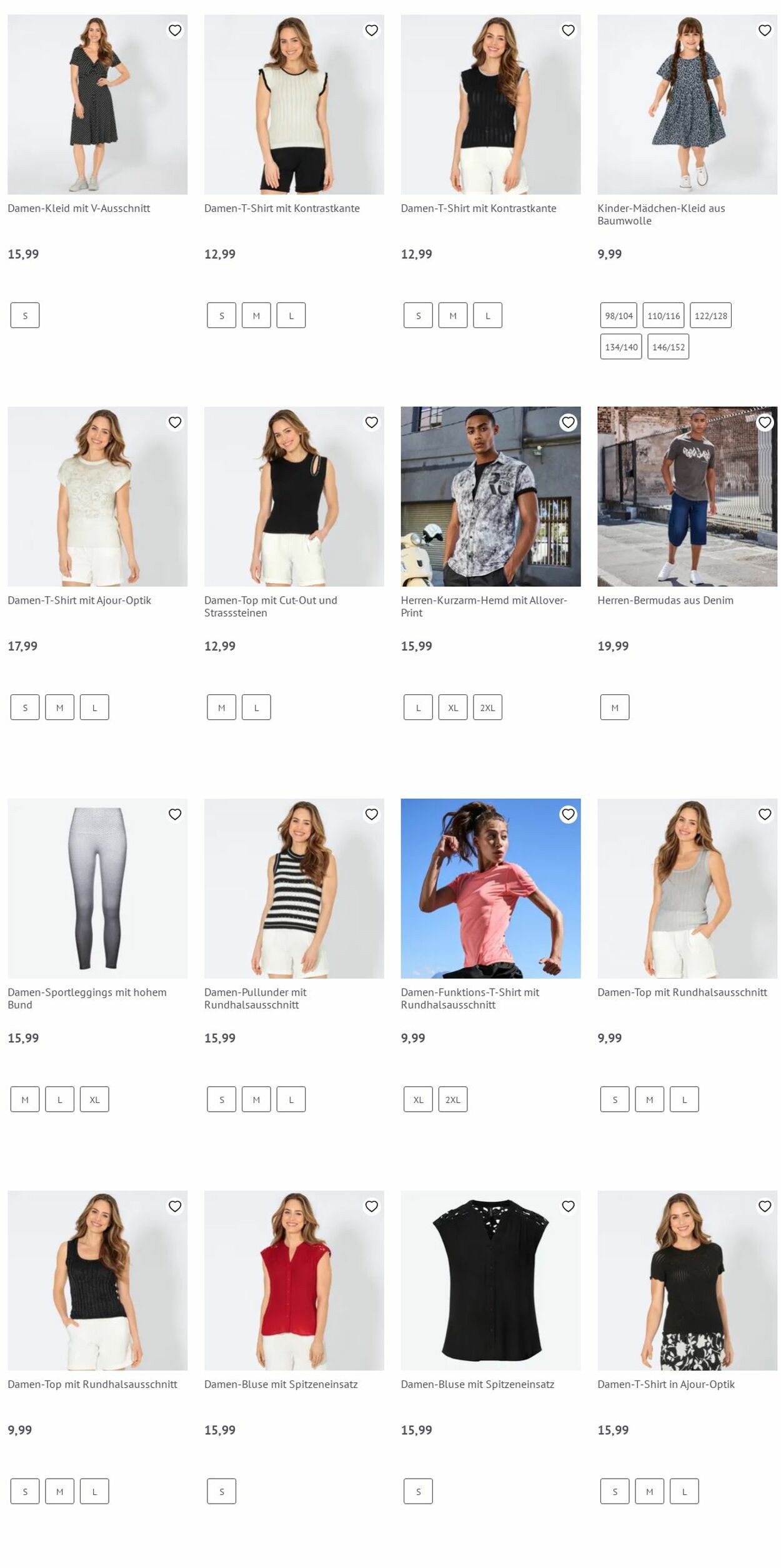Viewport: 781px width, 1568px height.
Task: Select size XL for Damen-Sportleggings
Action: click(x=94, y=1099)
